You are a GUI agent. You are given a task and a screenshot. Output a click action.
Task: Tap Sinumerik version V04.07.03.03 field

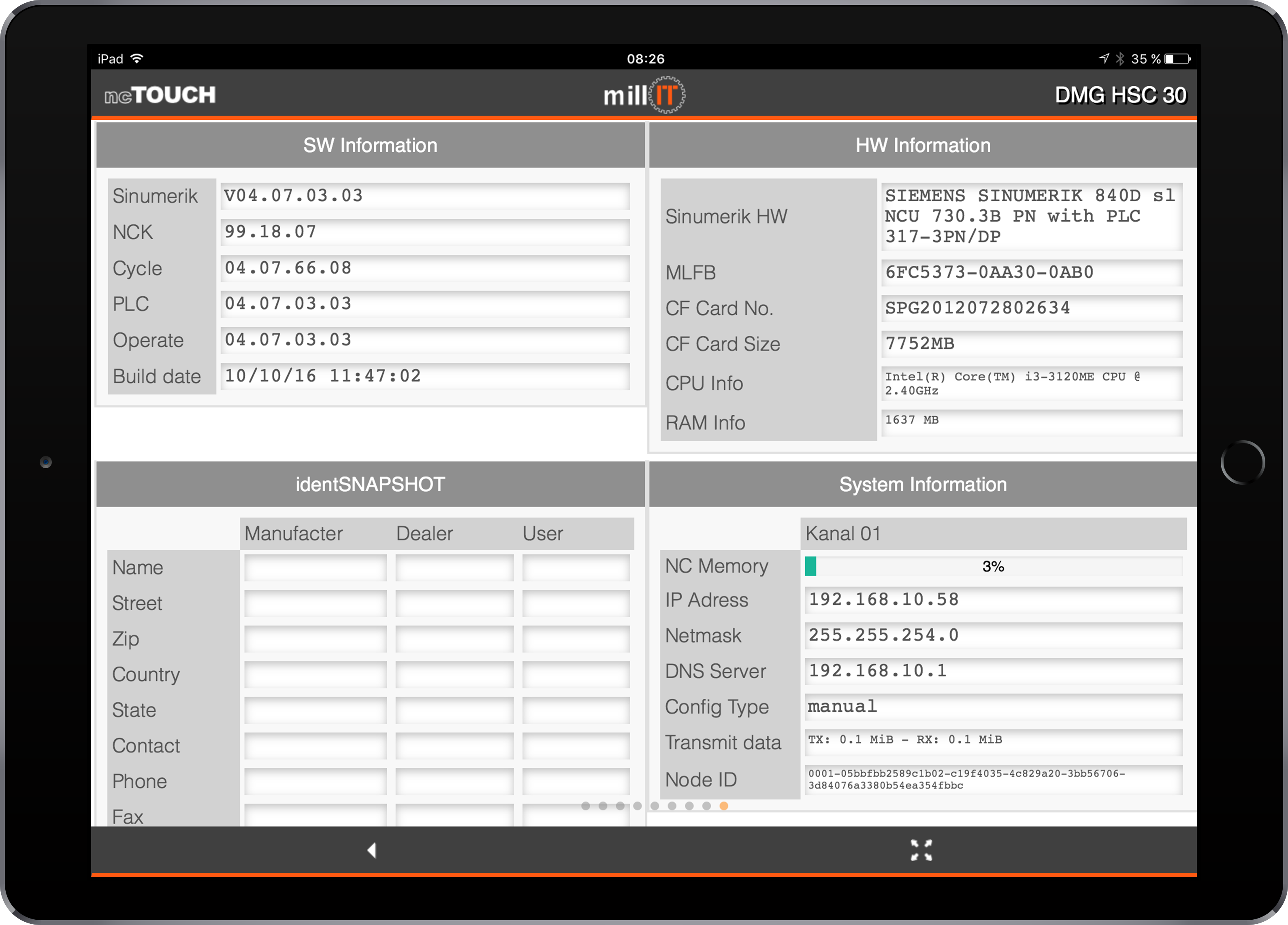[x=425, y=196]
